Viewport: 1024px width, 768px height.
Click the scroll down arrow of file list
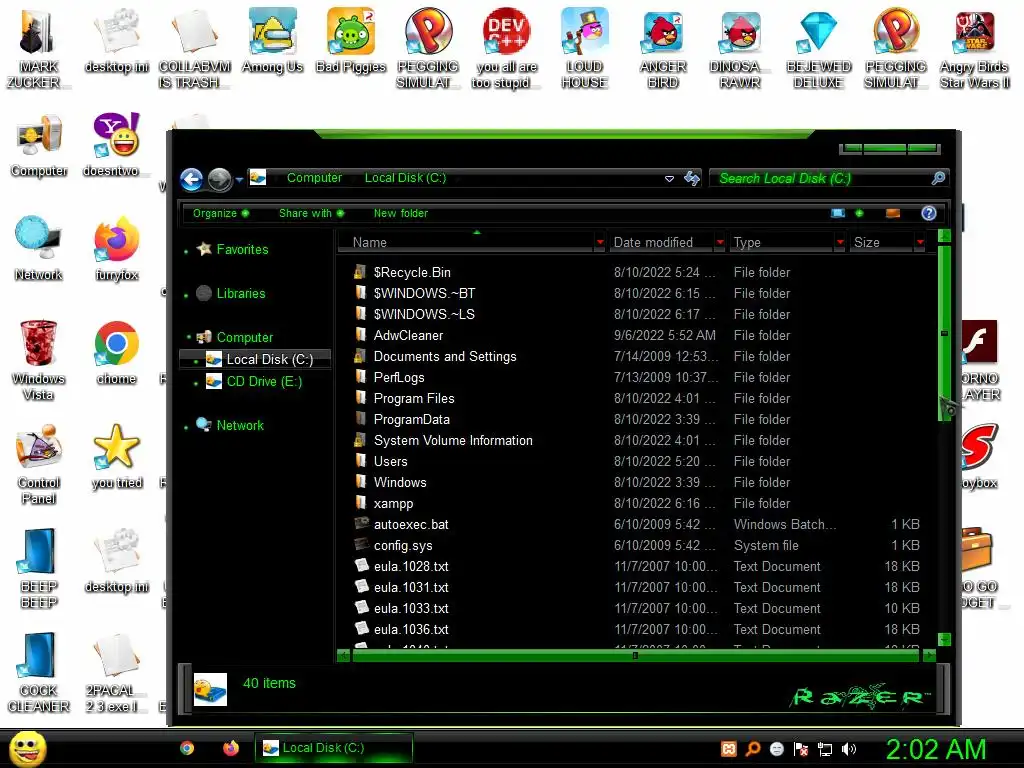[944, 639]
